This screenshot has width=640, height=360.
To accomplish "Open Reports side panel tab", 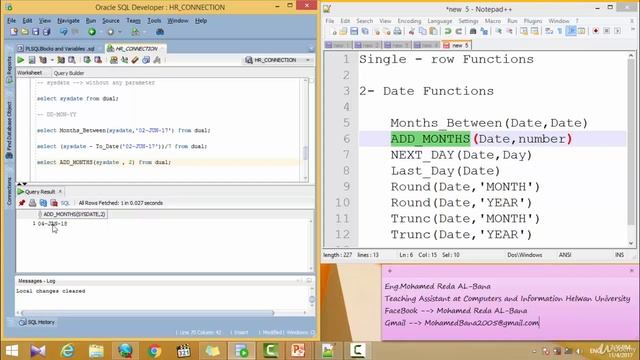I will 9,69.
